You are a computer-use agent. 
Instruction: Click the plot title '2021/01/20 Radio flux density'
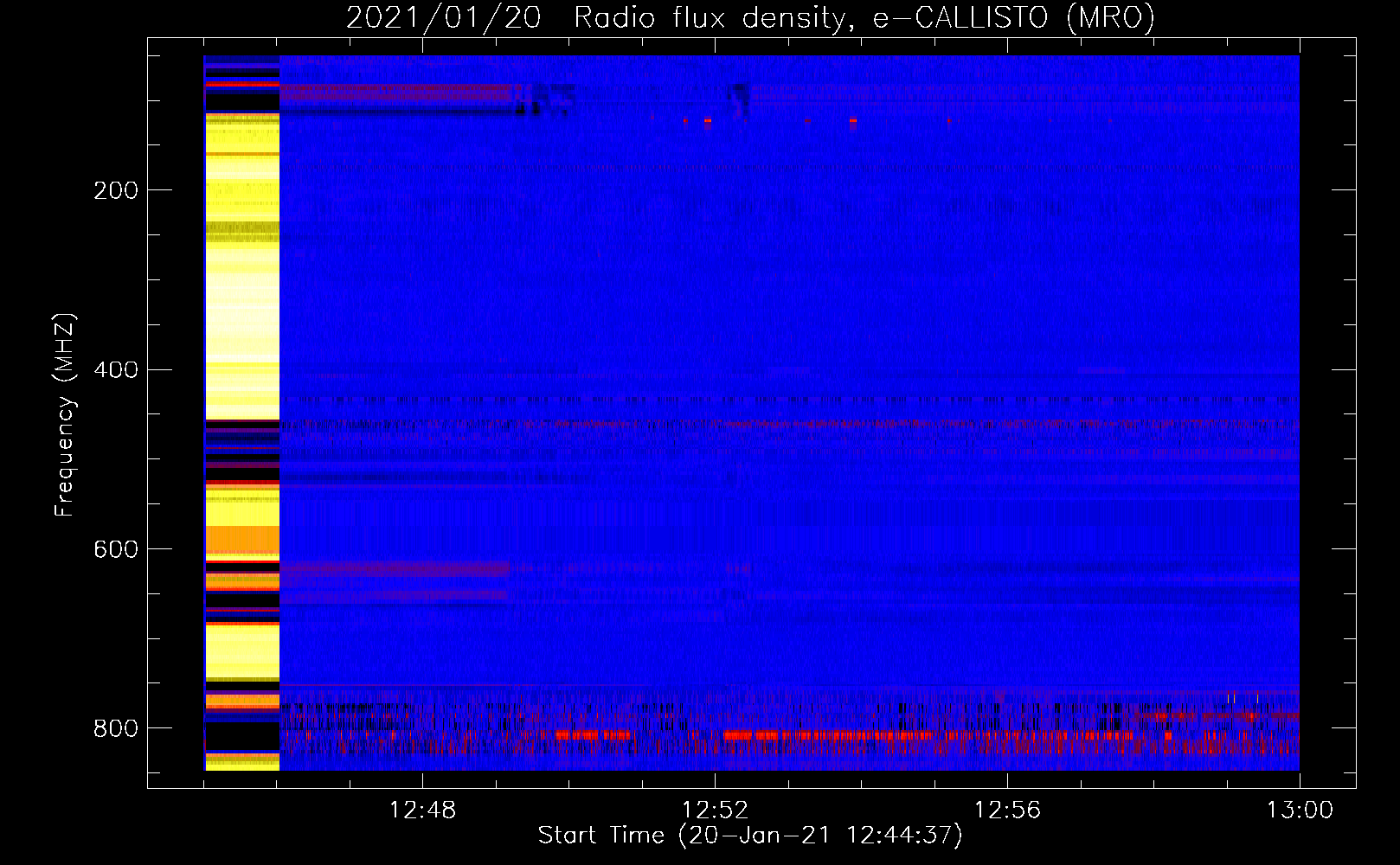tap(597, 18)
